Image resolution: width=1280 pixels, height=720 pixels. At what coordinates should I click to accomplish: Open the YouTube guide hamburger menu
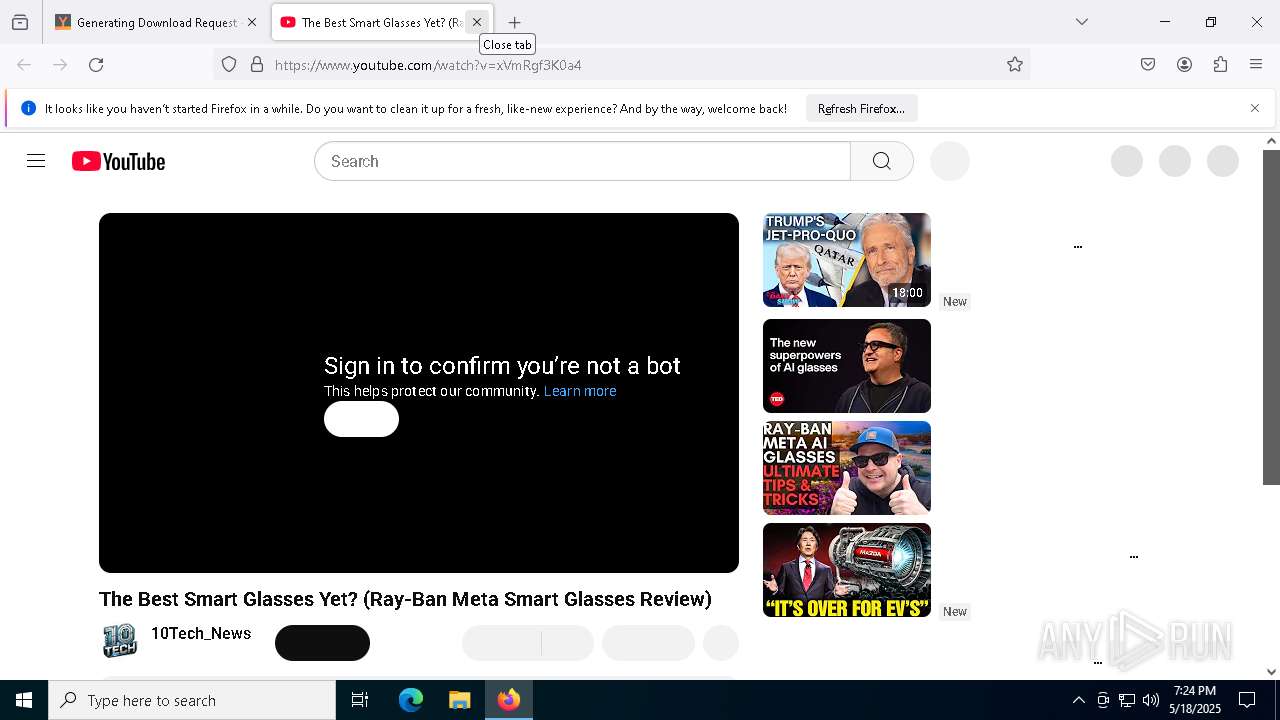(x=36, y=161)
